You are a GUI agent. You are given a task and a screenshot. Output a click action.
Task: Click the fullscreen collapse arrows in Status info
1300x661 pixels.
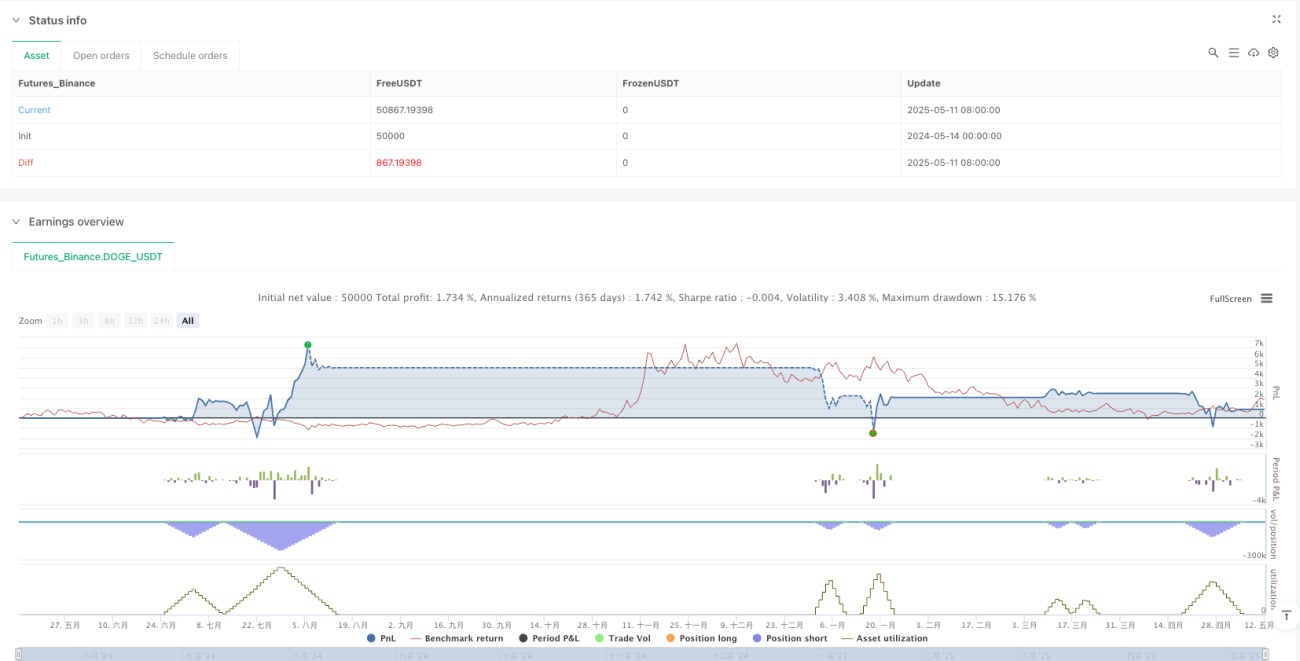point(1276,19)
